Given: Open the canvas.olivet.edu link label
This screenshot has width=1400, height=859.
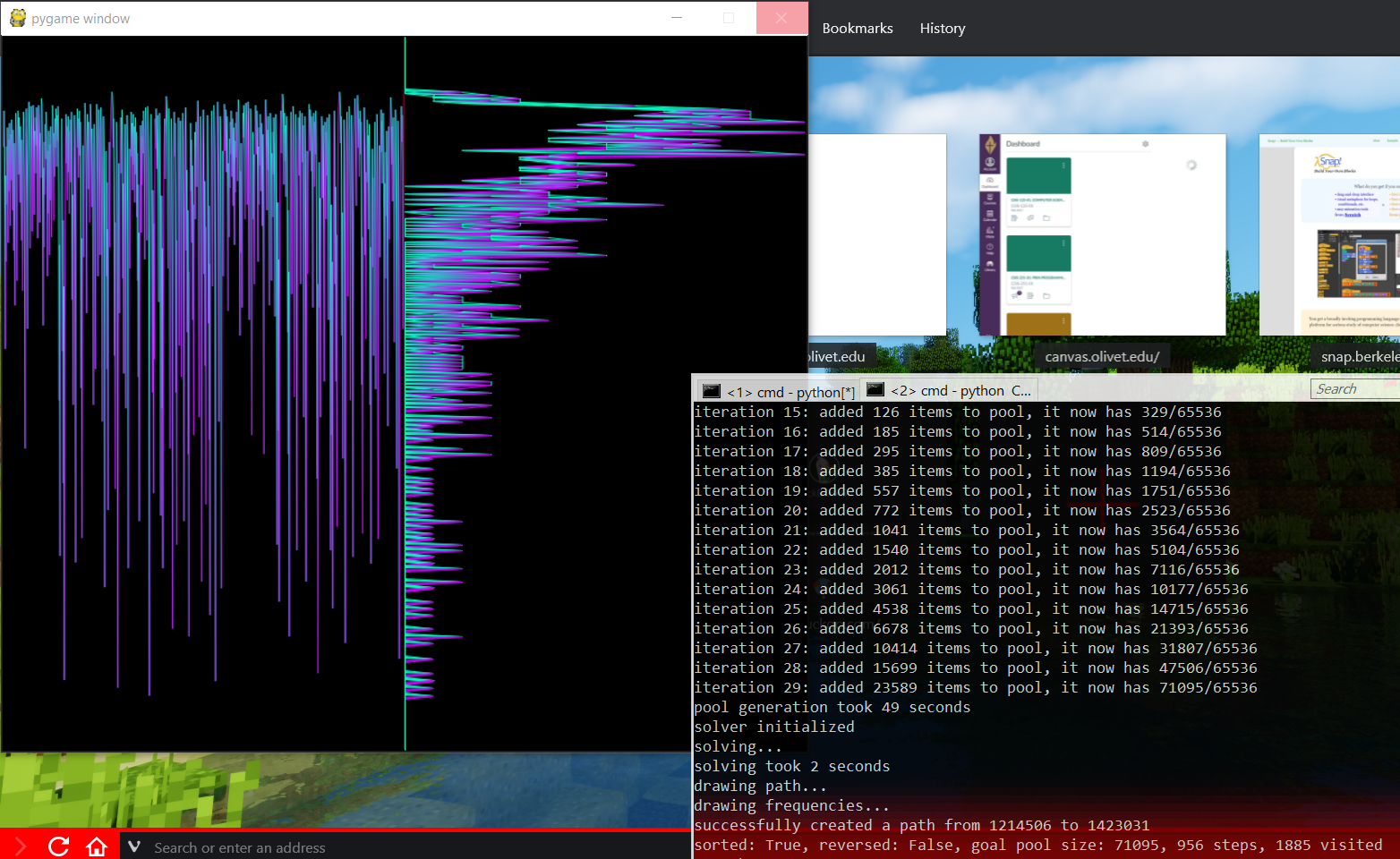Looking at the screenshot, I should coord(1101,355).
